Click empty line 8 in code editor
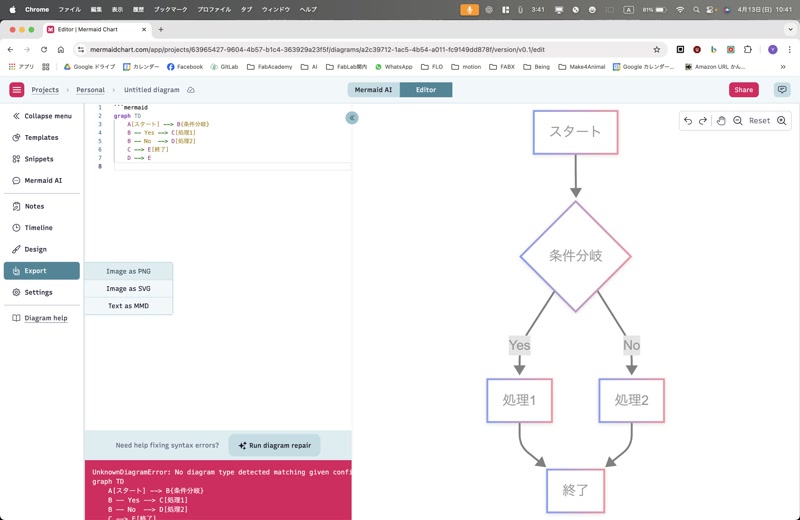Image resolution: width=800 pixels, height=520 pixels. click(232, 166)
